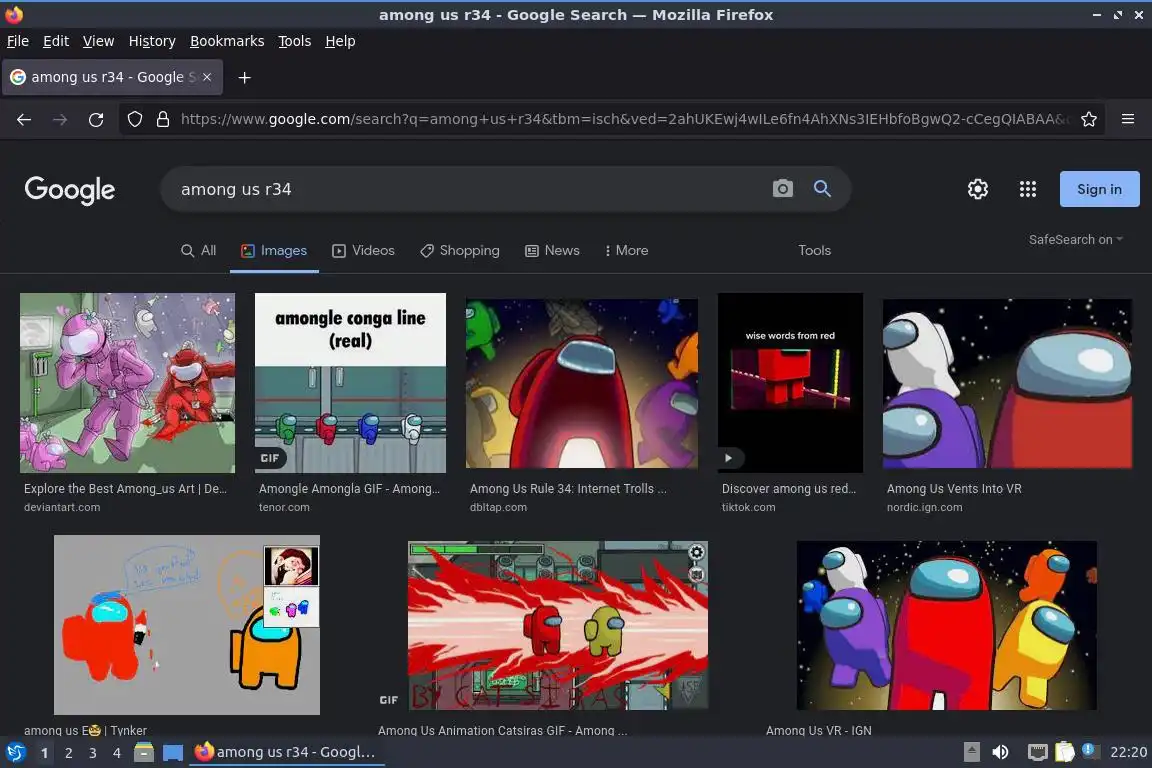The height and width of the screenshot is (768, 1152).
Task: Open the Tynker among us drawing thumbnail
Action: pos(187,625)
